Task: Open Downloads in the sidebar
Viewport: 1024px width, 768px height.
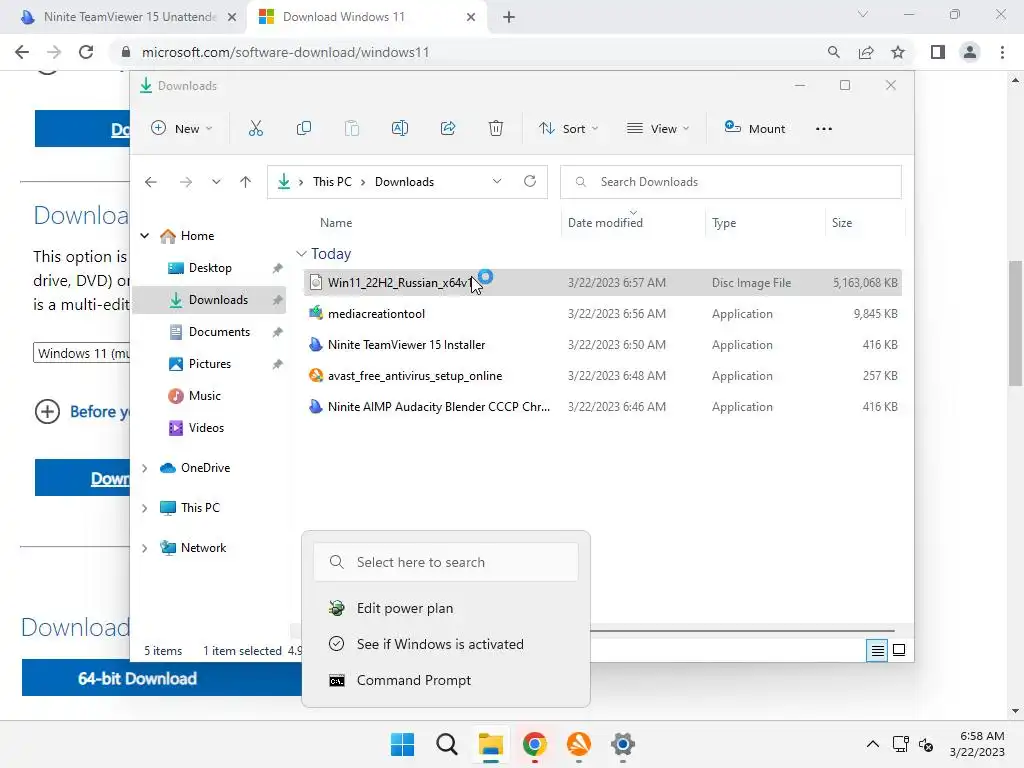Action: [210, 300]
